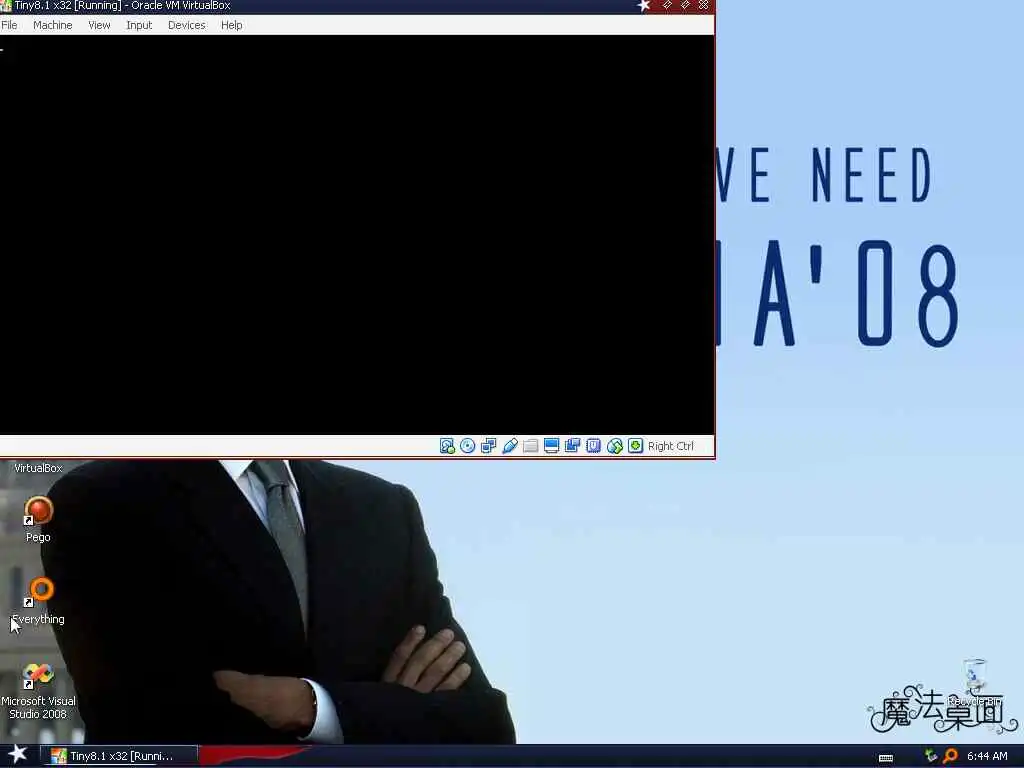Open the View menu
The image size is (1024, 768).
click(x=99, y=25)
